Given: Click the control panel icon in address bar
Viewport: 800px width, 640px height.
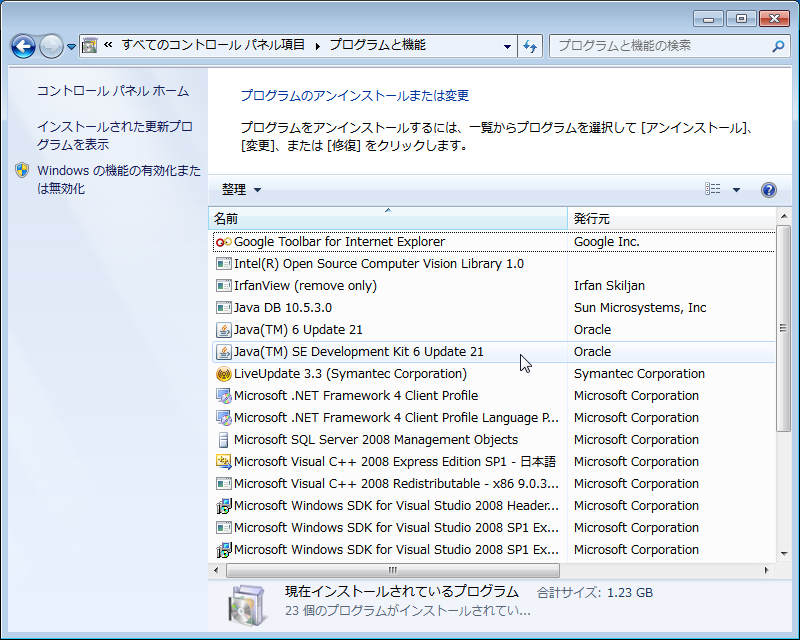Looking at the screenshot, I should click(x=90, y=46).
